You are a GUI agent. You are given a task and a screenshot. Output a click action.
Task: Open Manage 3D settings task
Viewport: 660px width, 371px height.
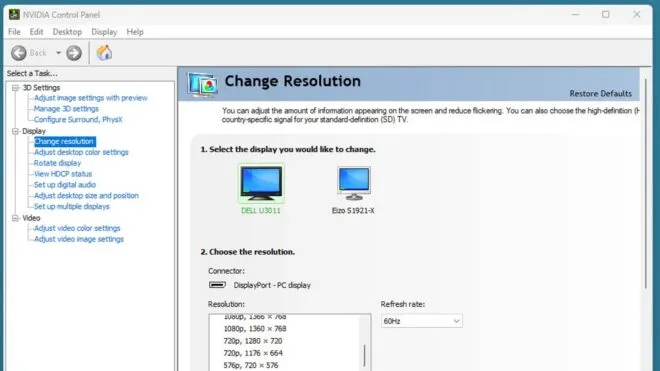[x=66, y=109]
